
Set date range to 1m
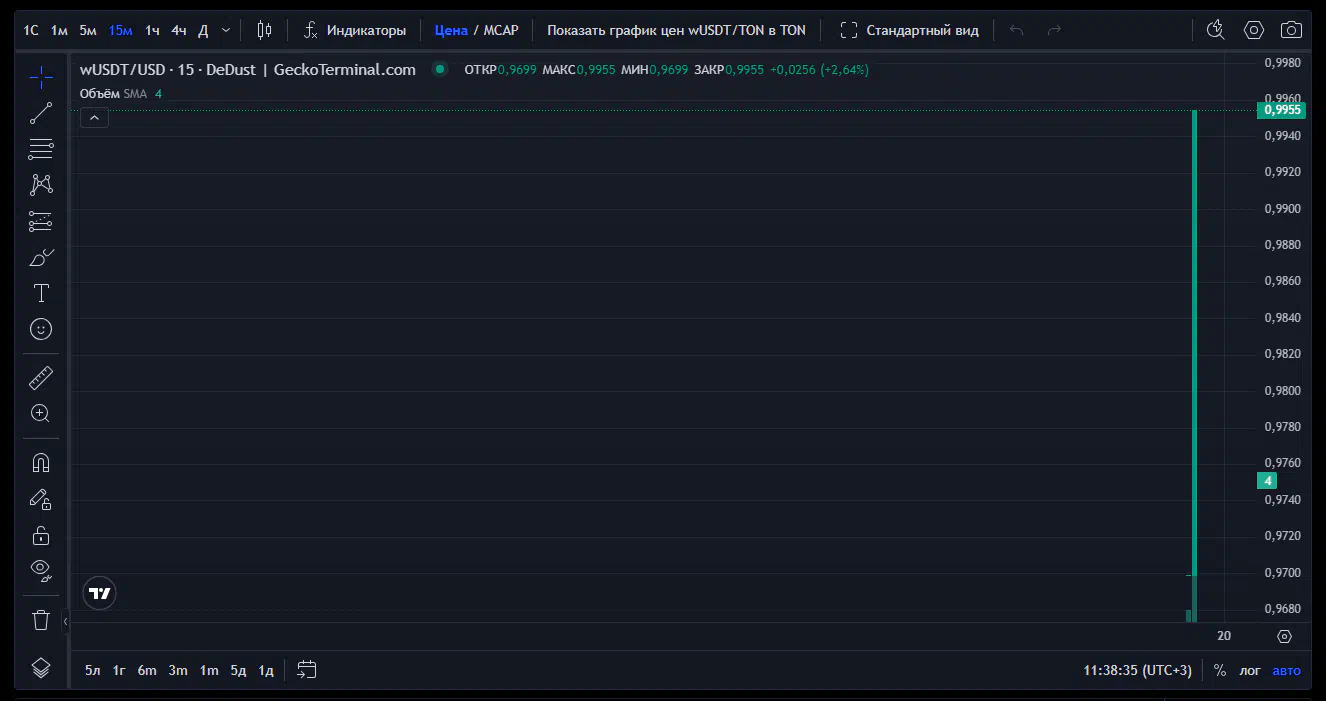(x=209, y=670)
